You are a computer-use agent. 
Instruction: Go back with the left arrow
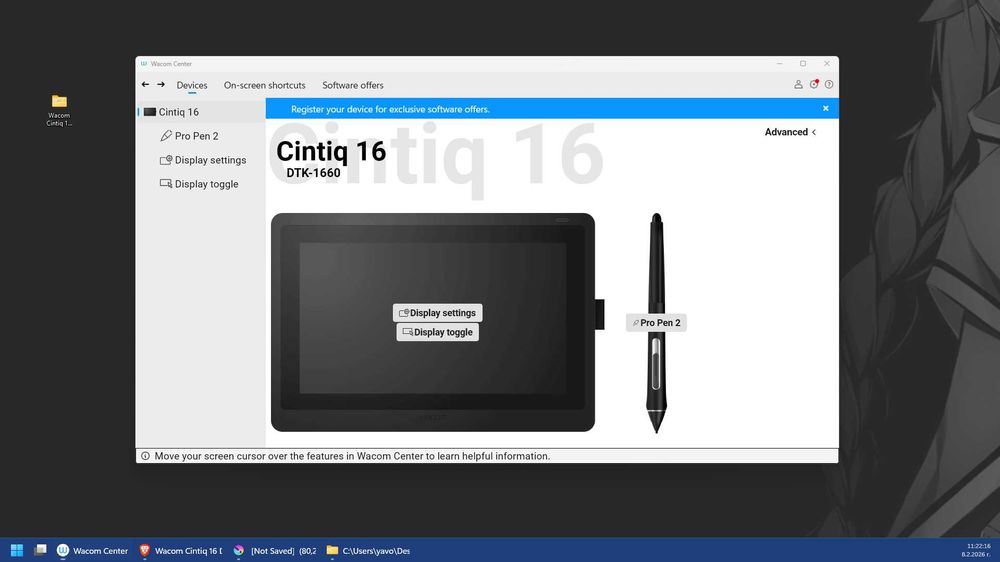[x=145, y=84]
